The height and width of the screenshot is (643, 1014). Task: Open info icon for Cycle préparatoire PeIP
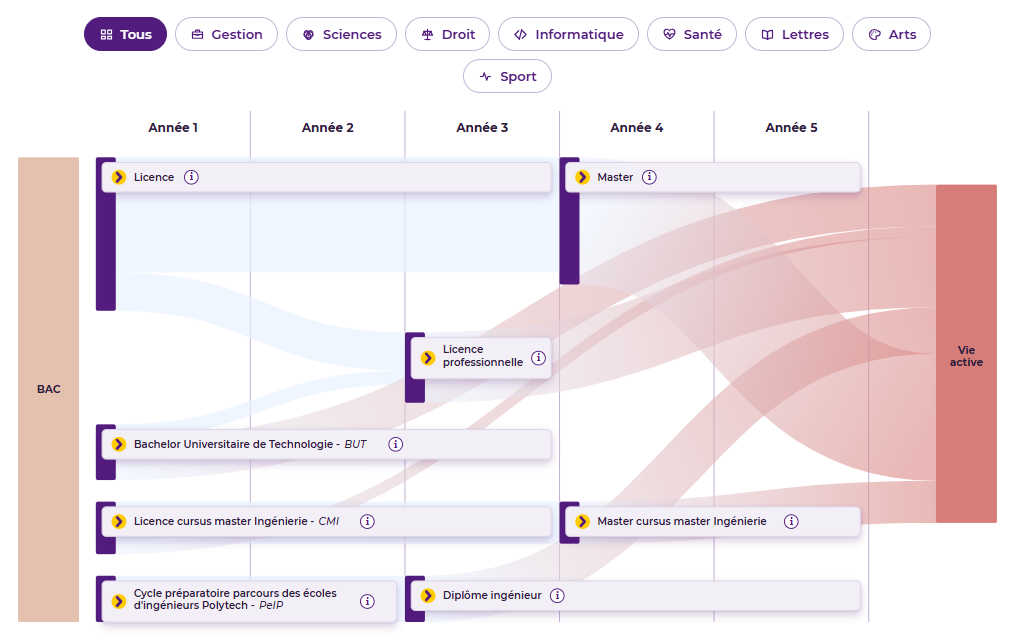click(367, 602)
